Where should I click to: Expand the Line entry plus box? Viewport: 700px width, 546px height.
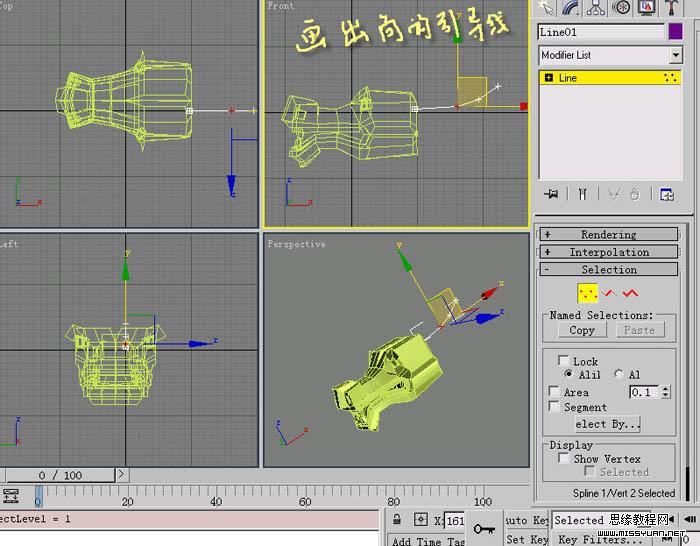(x=549, y=78)
